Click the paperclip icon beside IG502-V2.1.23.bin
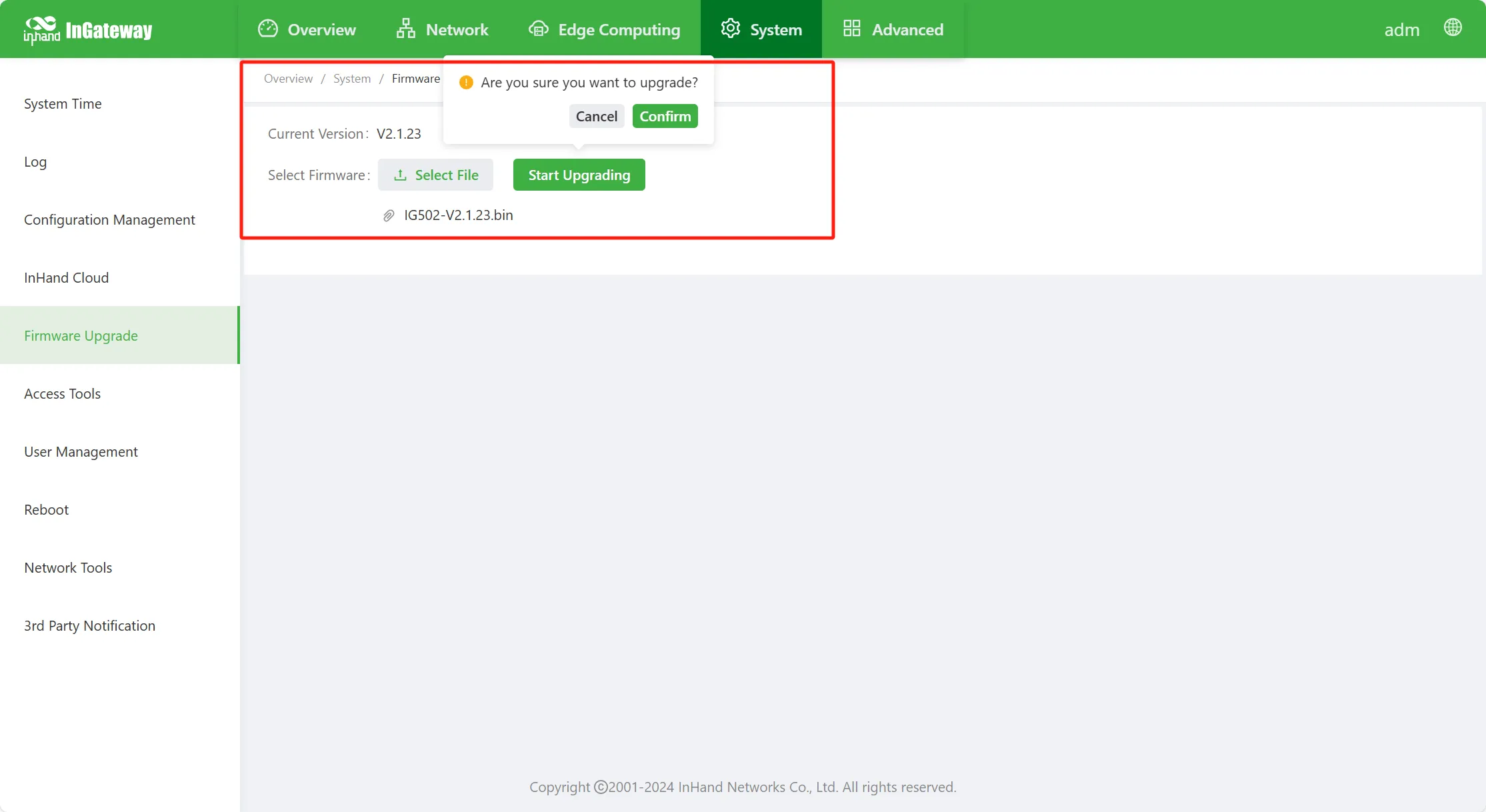Image resolution: width=1486 pixels, height=812 pixels. click(x=389, y=215)
